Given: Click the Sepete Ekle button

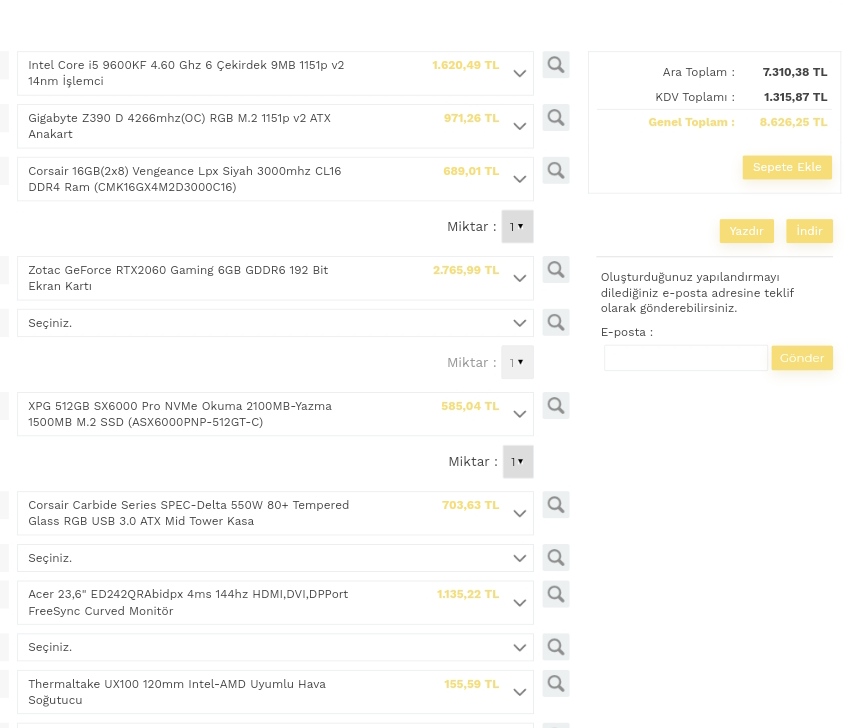Looking at the screenshot, I should tap(787, 167).
